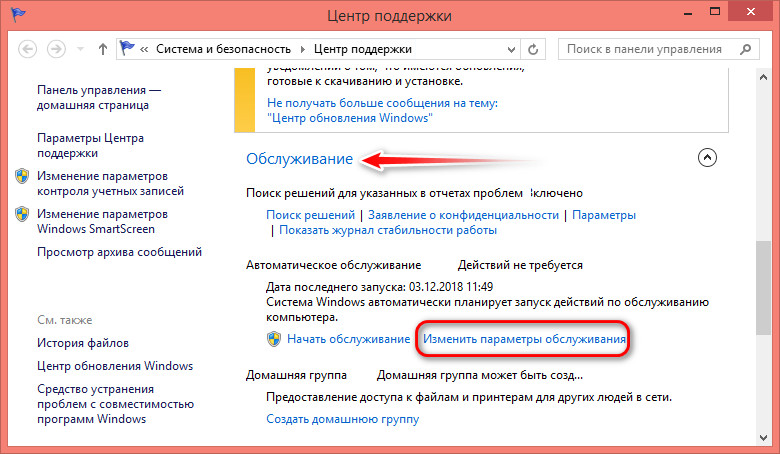
Task: Click Создать домашнюю группу link
Action: pyautogui.click(x=343, y=419)
